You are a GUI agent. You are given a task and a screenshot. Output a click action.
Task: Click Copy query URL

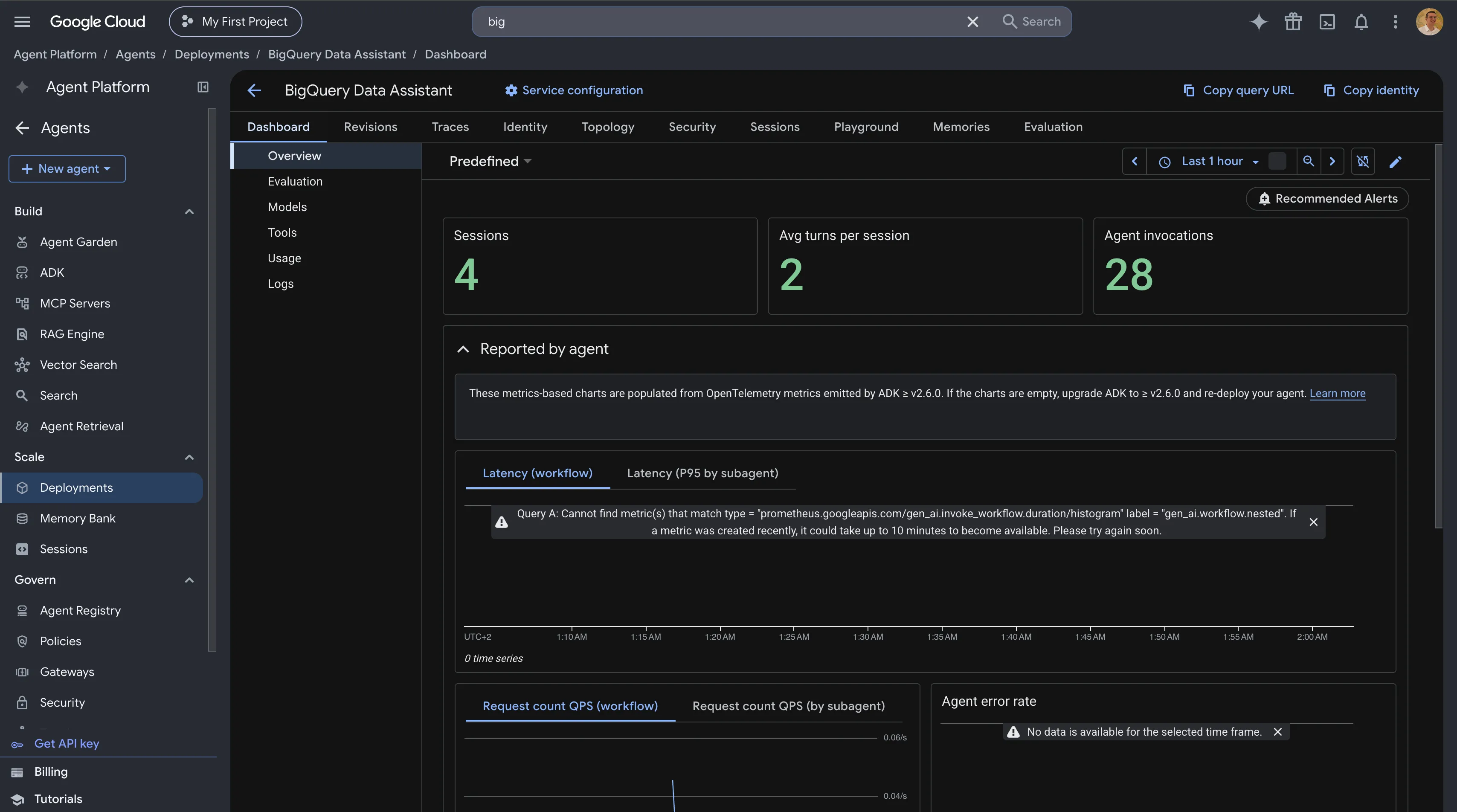tap(1238, 90)
